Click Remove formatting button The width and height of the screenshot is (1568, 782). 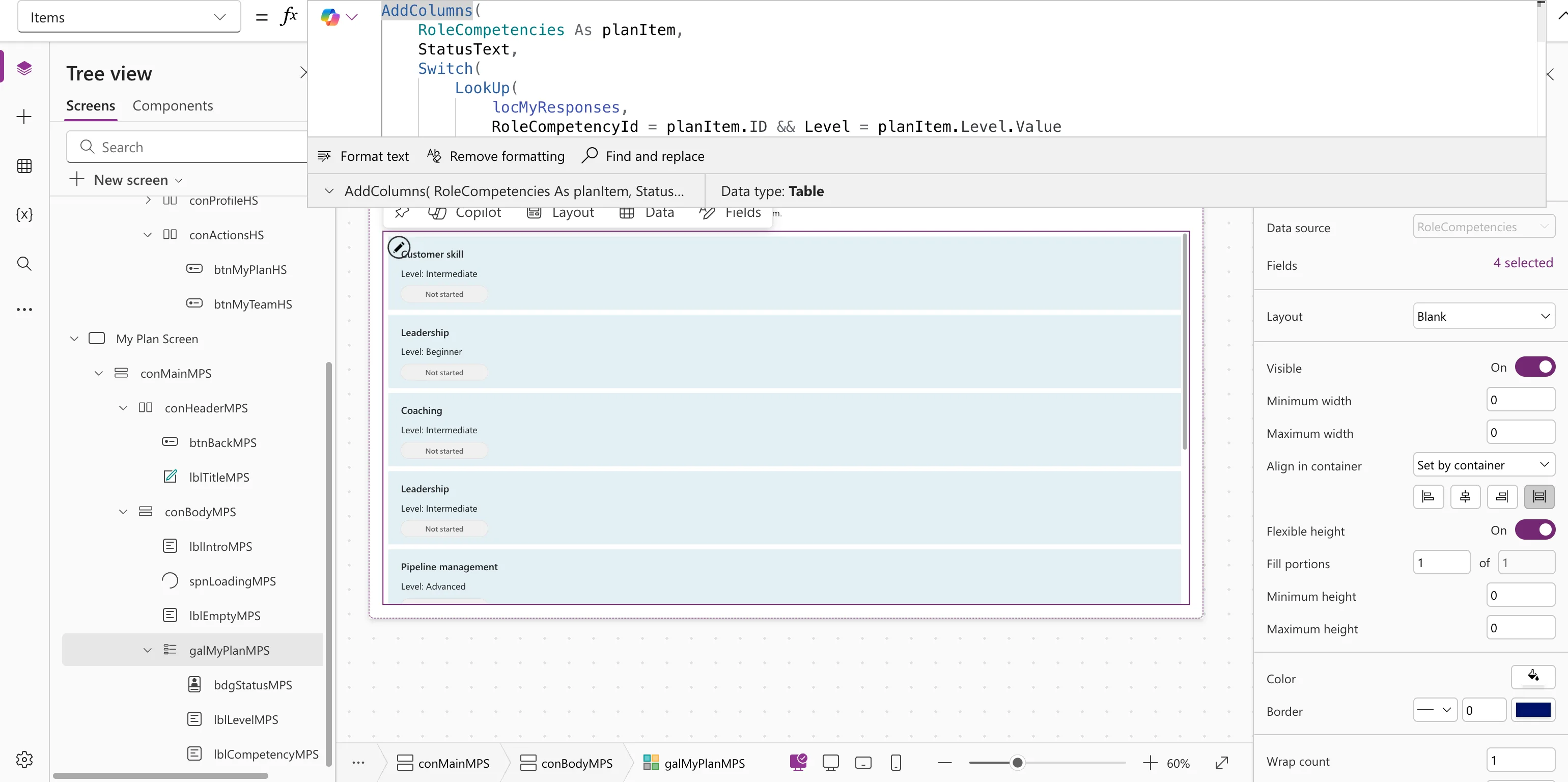[495, 156]
